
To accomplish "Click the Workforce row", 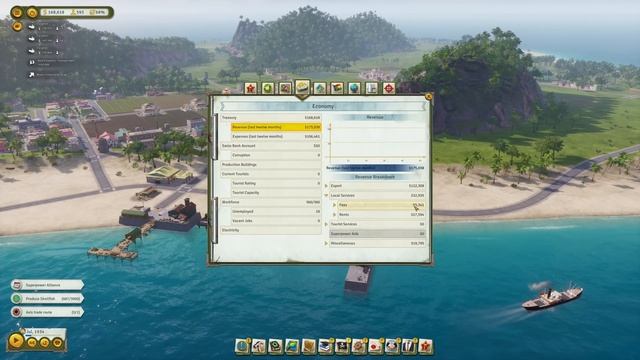I will (x=271, y=202).
